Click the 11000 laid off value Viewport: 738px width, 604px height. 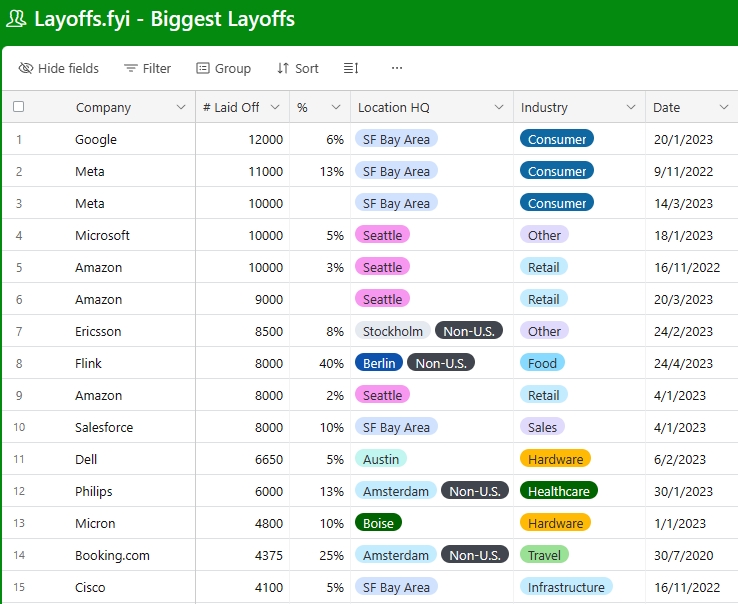(x=265, y=171)
